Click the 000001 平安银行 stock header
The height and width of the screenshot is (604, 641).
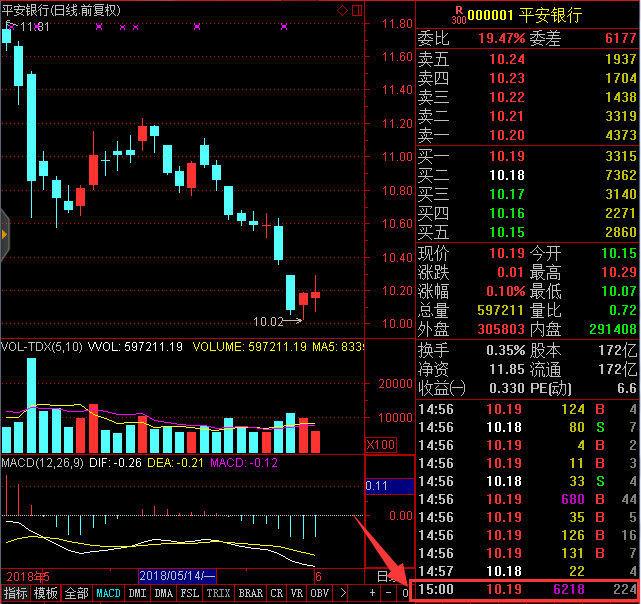pyautogui.click(x=524, y=16)
